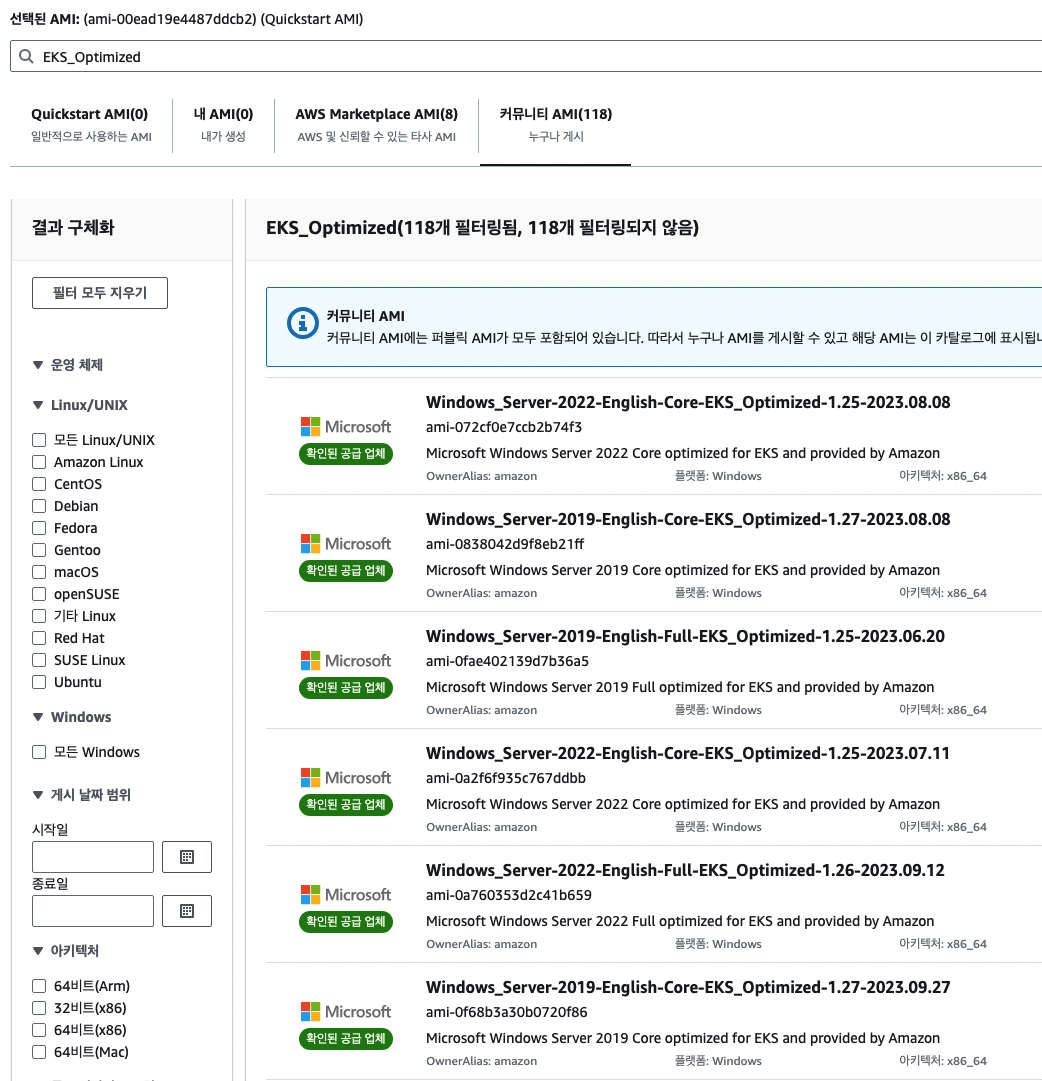Click AMI ID ami-0f68b3a30b0720f86 text

[x=507, y=1011]
